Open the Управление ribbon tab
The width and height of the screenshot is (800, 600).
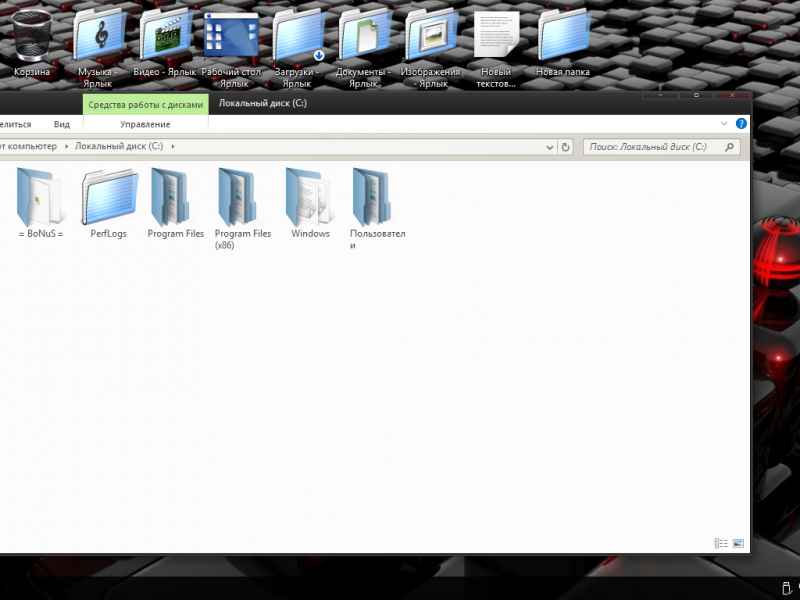tap(145, 124)
